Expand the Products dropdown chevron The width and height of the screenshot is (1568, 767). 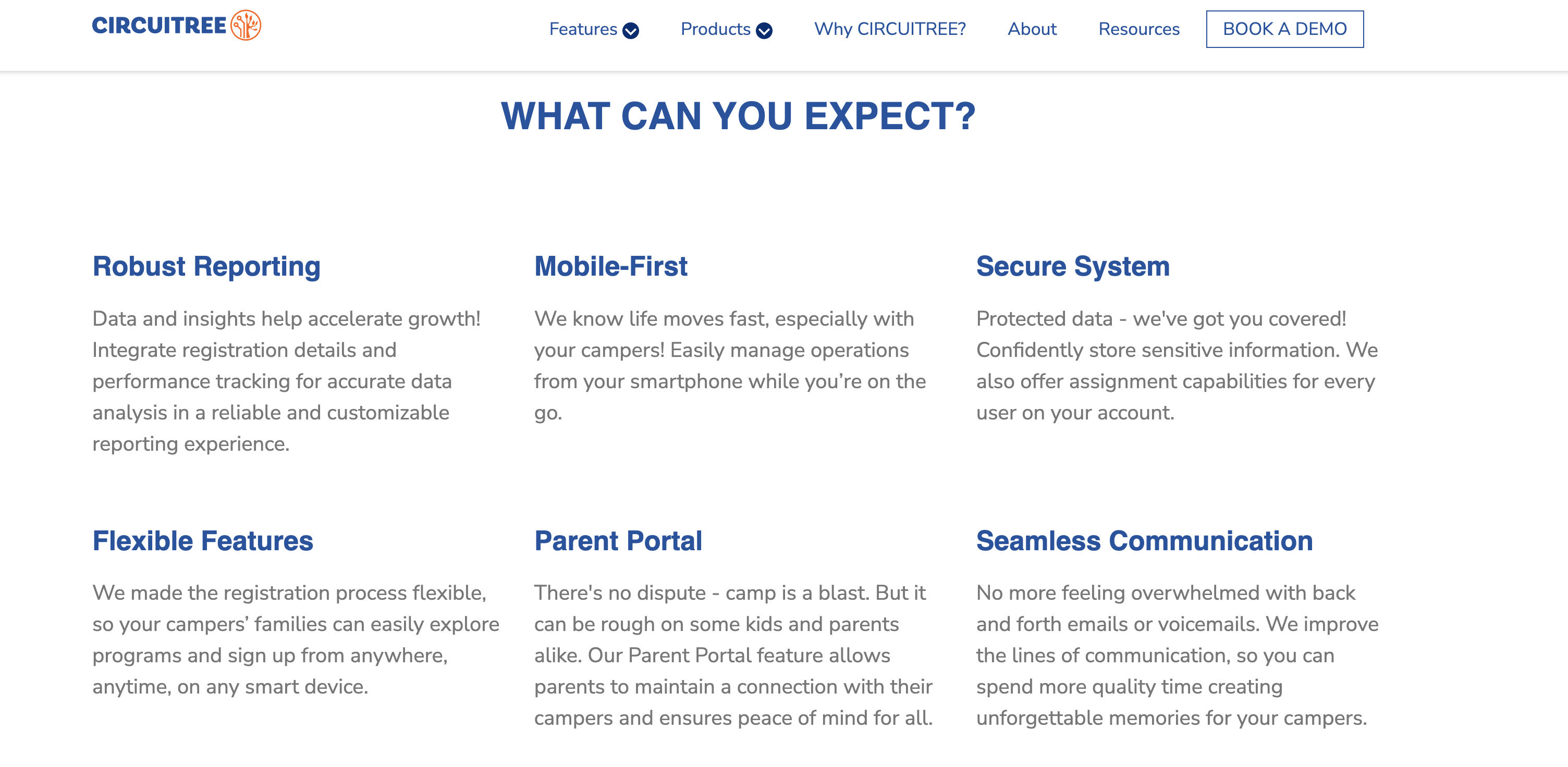pyautogui.click(x=764, y=30)
